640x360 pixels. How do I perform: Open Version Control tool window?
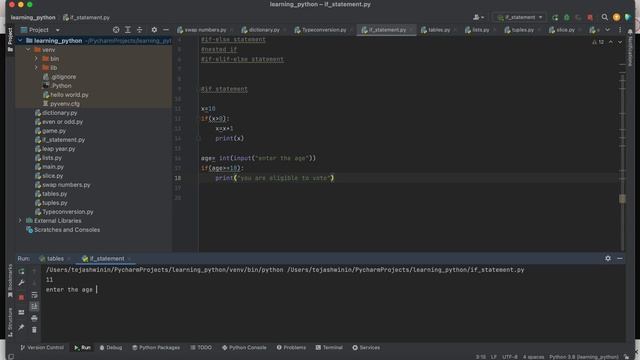(42, 347)
